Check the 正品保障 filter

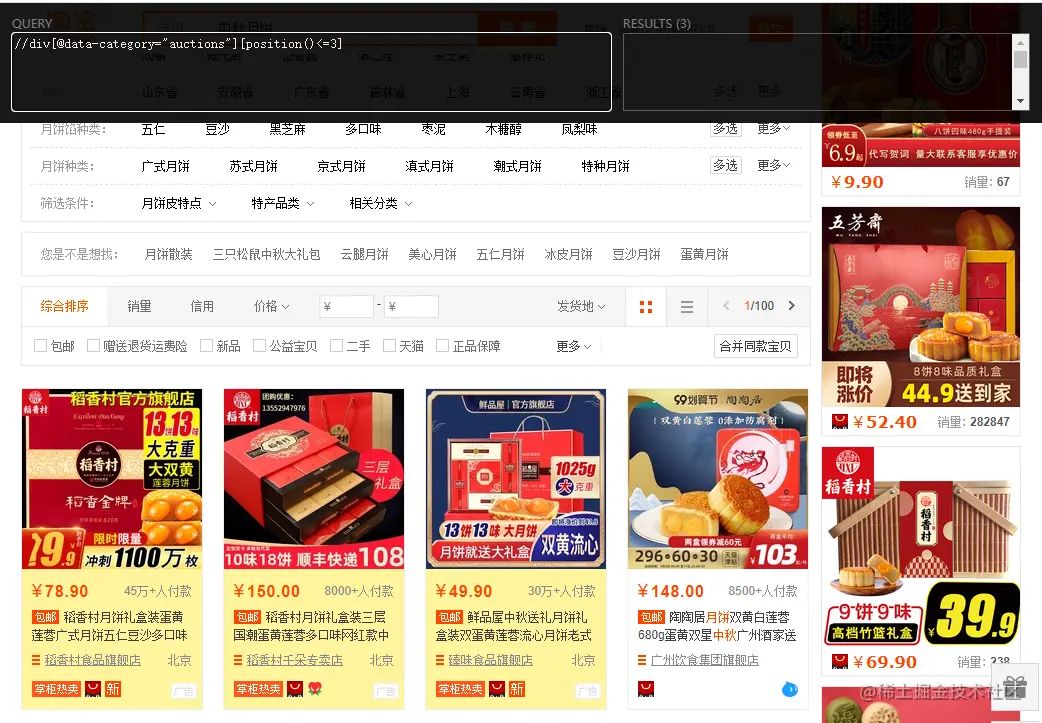click(443, 346)
